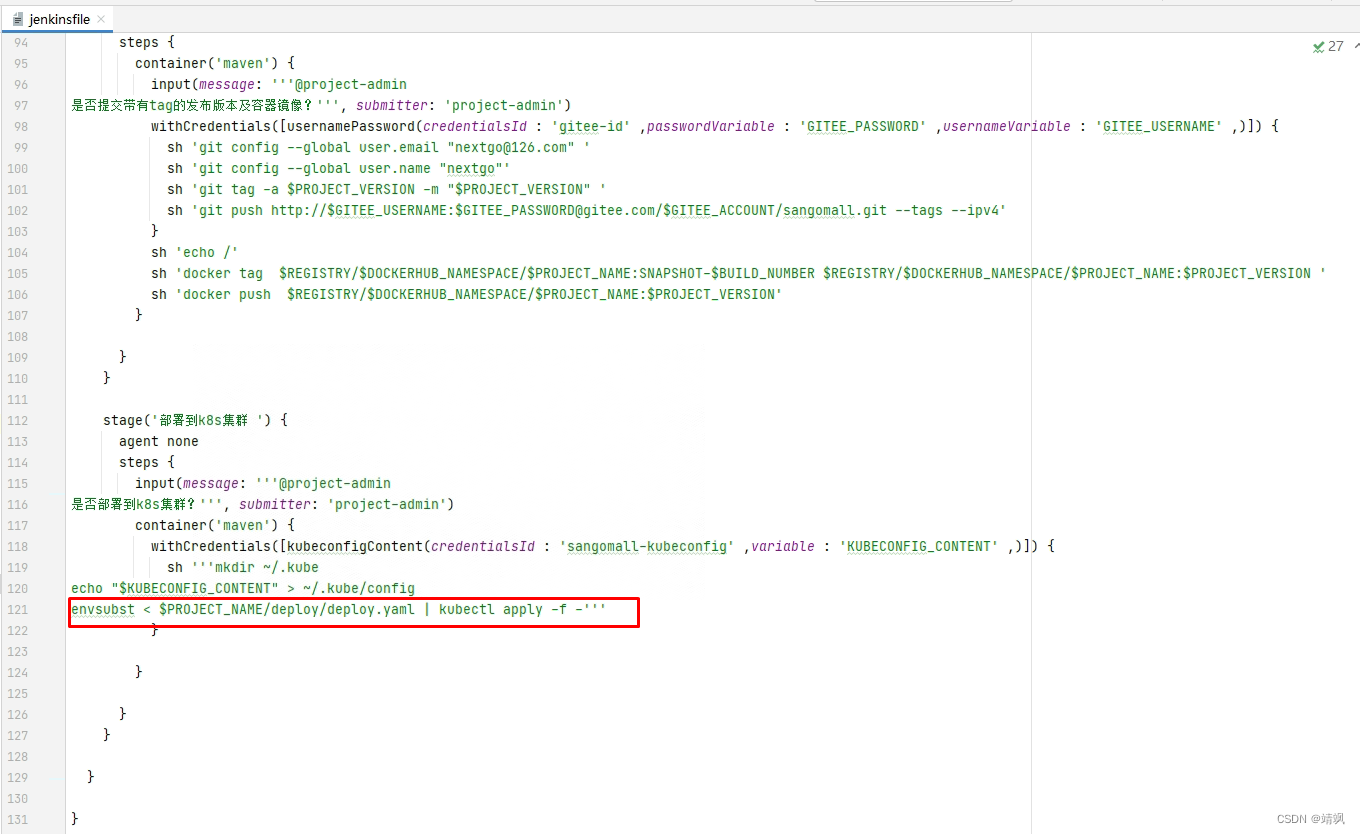
Task: Click line number 98 in the gutter
Action: pyautogui.click(x=20, y=126)
